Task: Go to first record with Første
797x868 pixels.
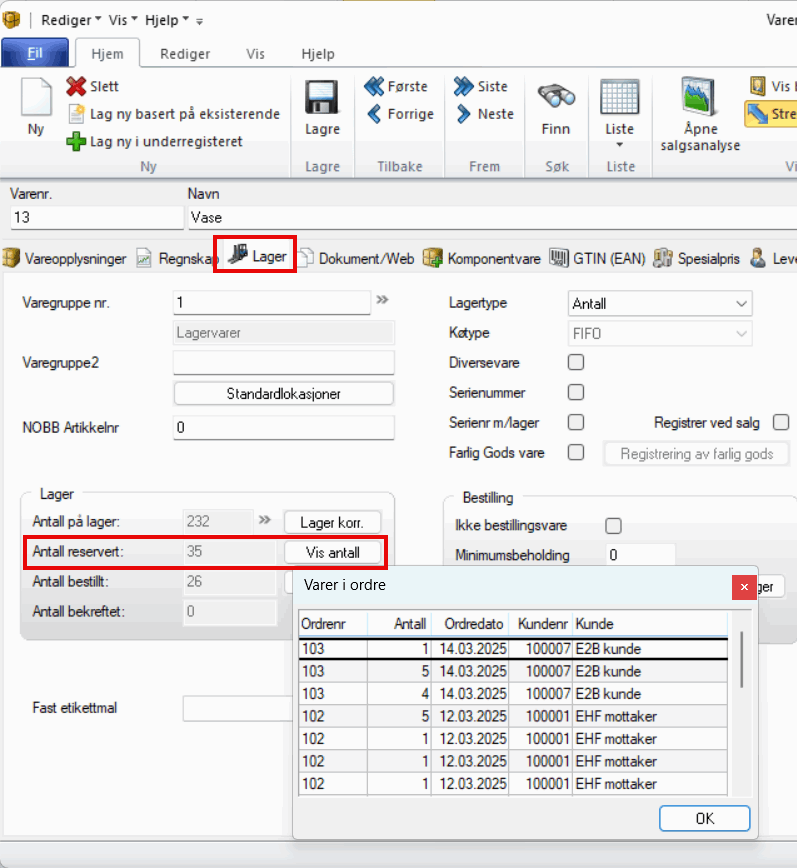Action: (375, 87)
